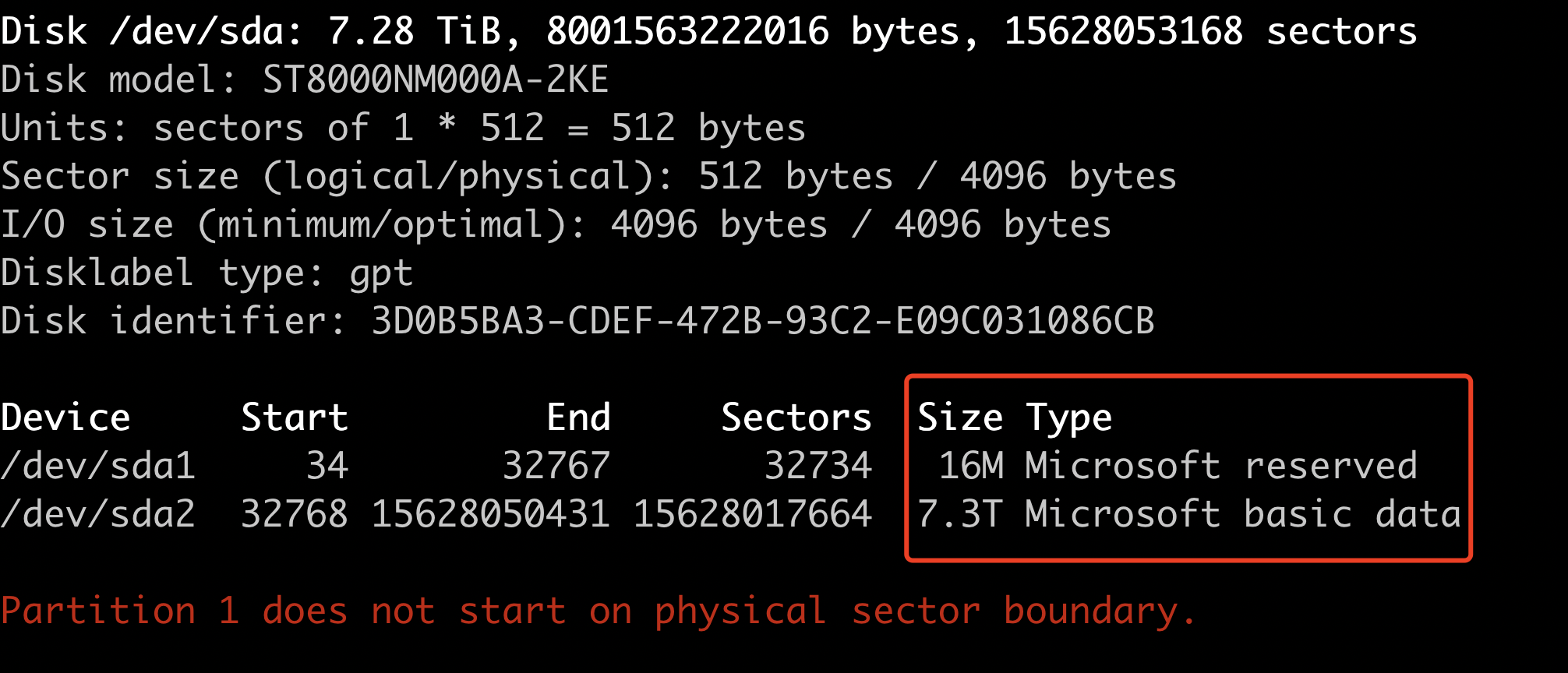Click the sda1 sectors count 32734
The image size is (1568, 673).
coord(818,466)
